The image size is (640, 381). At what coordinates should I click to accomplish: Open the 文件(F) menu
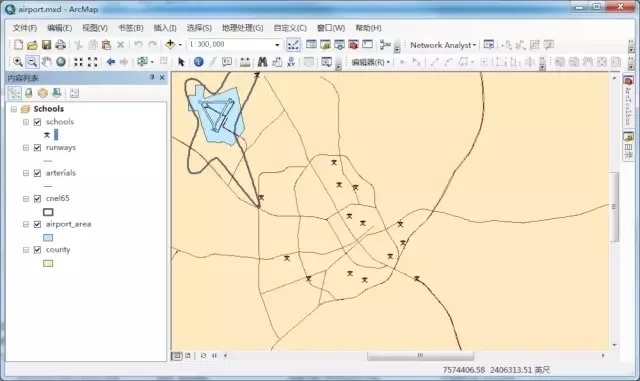[24, 28]
